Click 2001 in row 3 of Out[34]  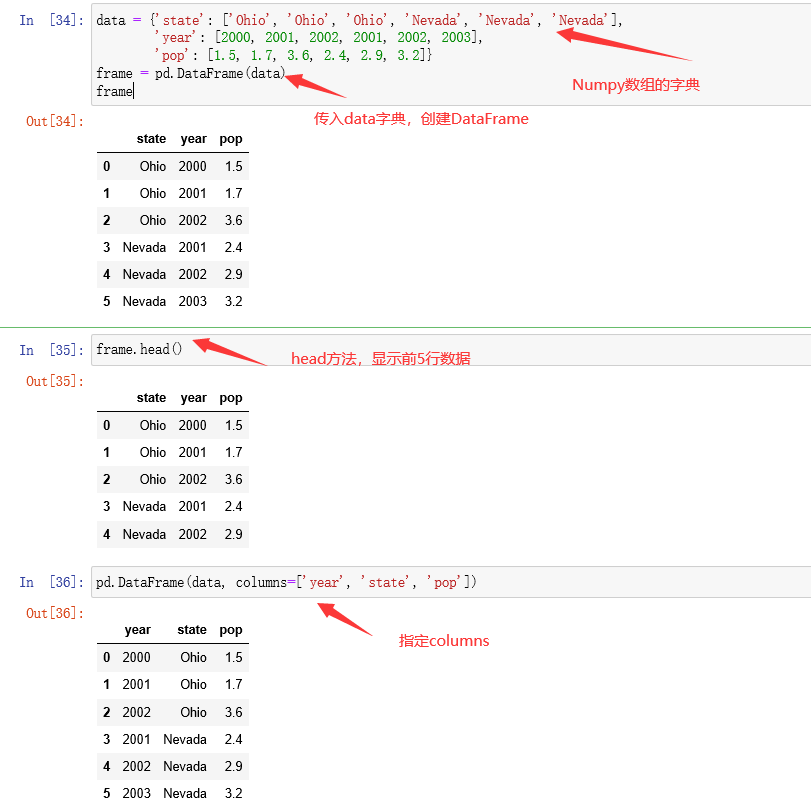[x=192, y=247]
